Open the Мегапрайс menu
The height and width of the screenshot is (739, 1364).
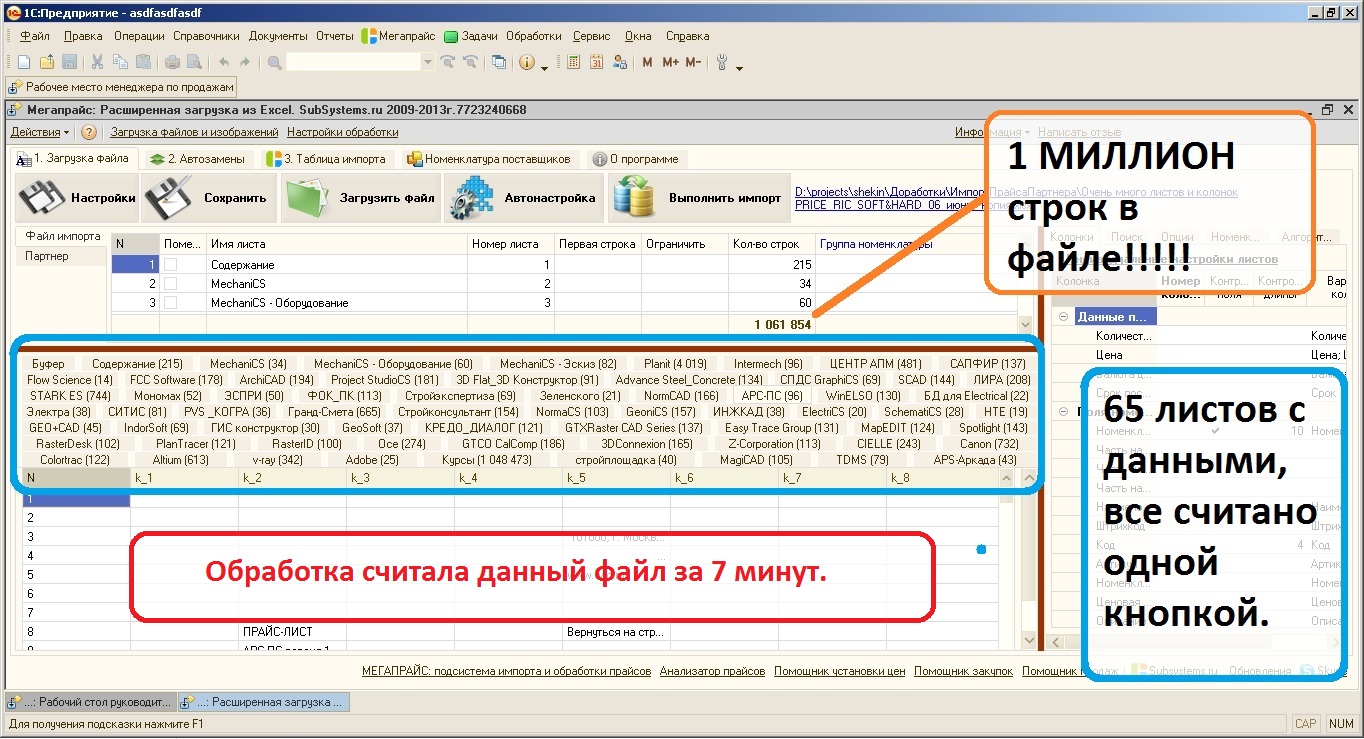point(398,36)
